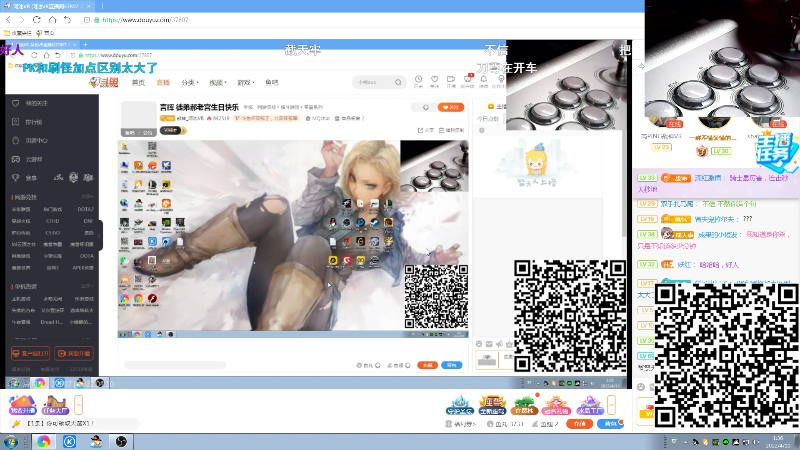Open the client download icon with the red badge
This screenshot has height=450, width=800.
pyautogui.click(x=467, y=81)
